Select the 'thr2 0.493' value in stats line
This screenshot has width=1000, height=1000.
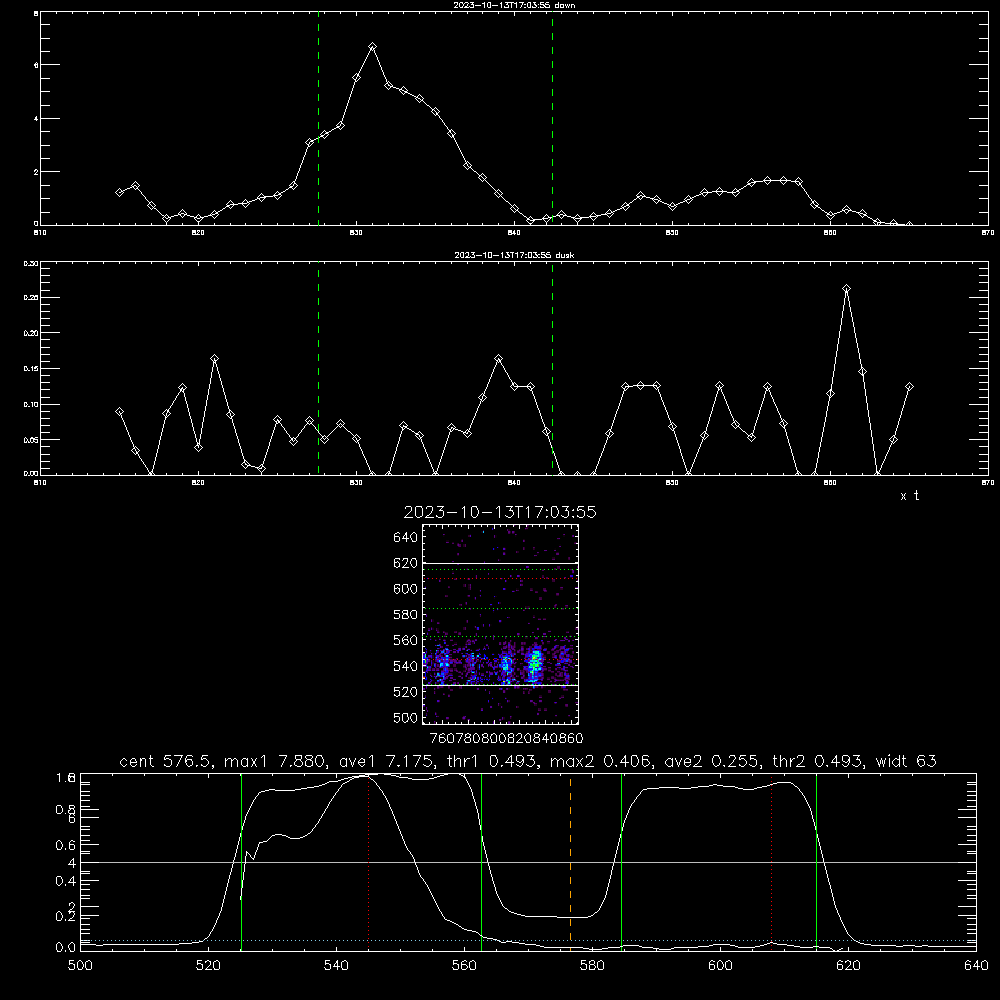click(x=818, y=761)
